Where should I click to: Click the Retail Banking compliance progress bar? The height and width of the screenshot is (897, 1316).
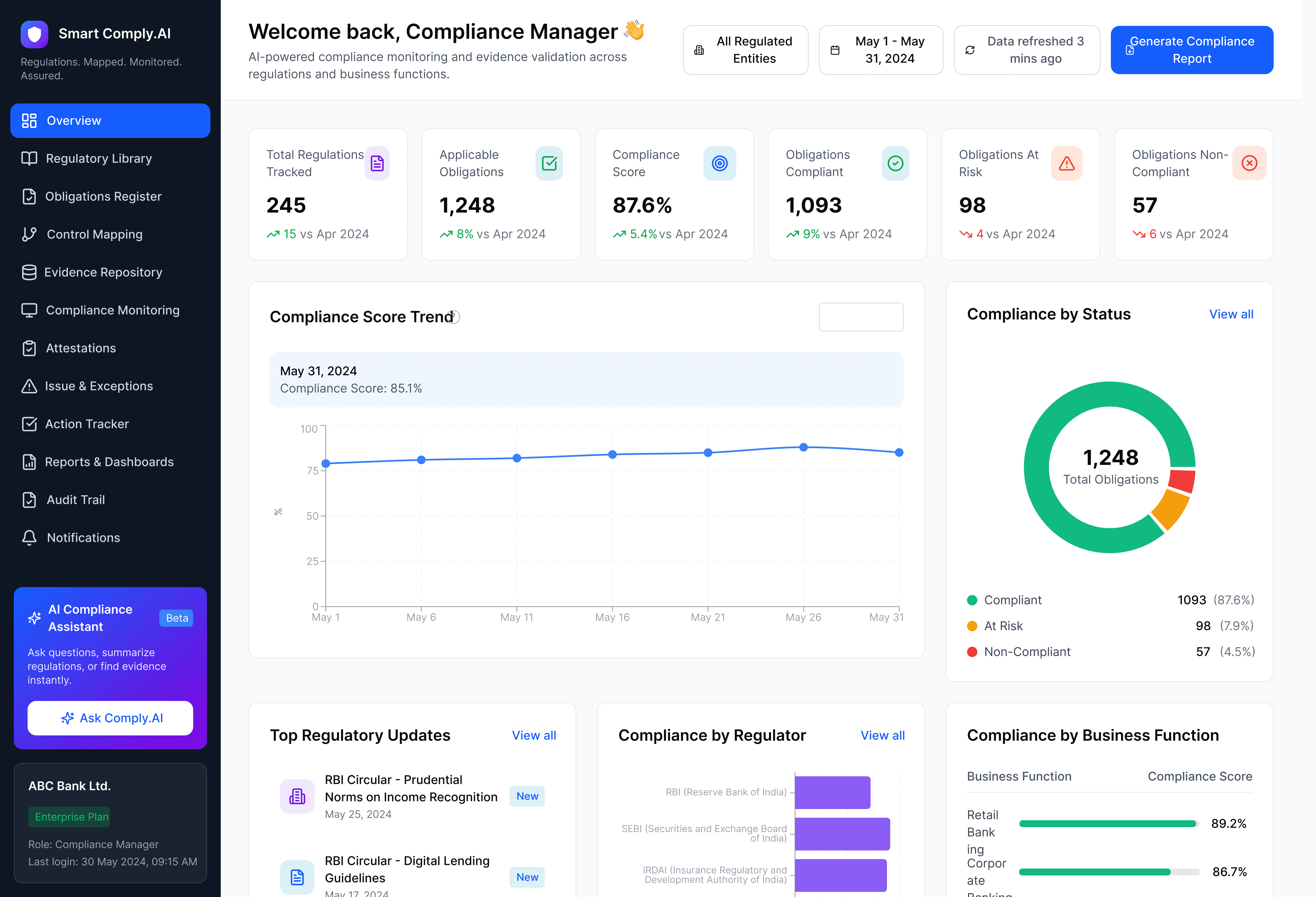pyautogui.click(x=1109, y=824)
